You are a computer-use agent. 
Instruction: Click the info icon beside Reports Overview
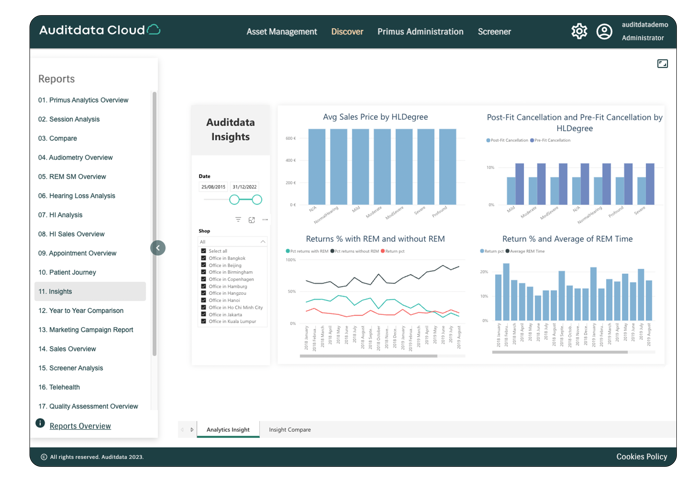coord(40,424)
